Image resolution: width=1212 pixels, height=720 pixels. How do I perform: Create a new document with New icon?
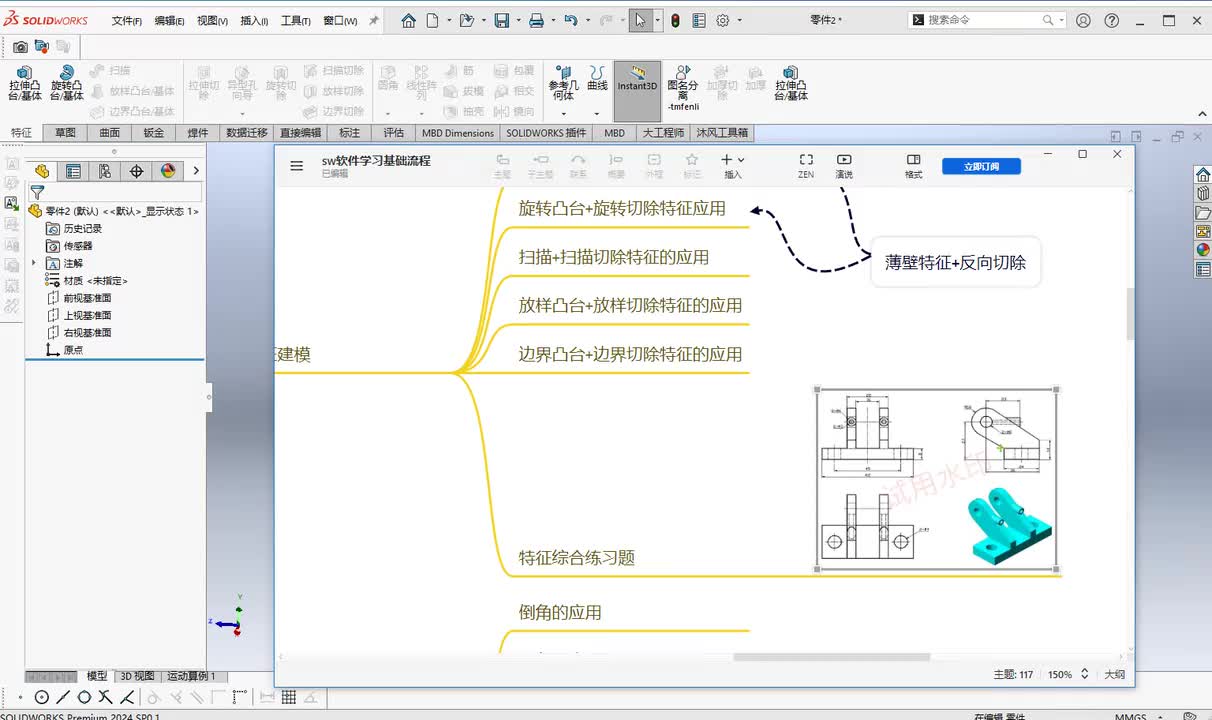[433, 20]
